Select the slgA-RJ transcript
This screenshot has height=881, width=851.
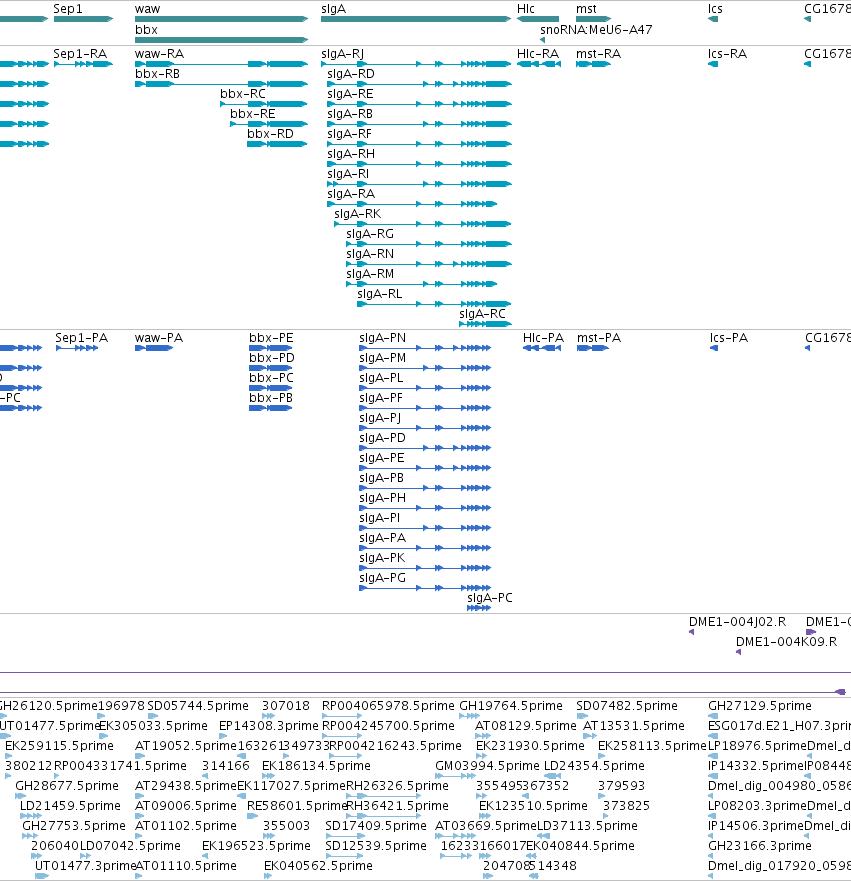416,64
